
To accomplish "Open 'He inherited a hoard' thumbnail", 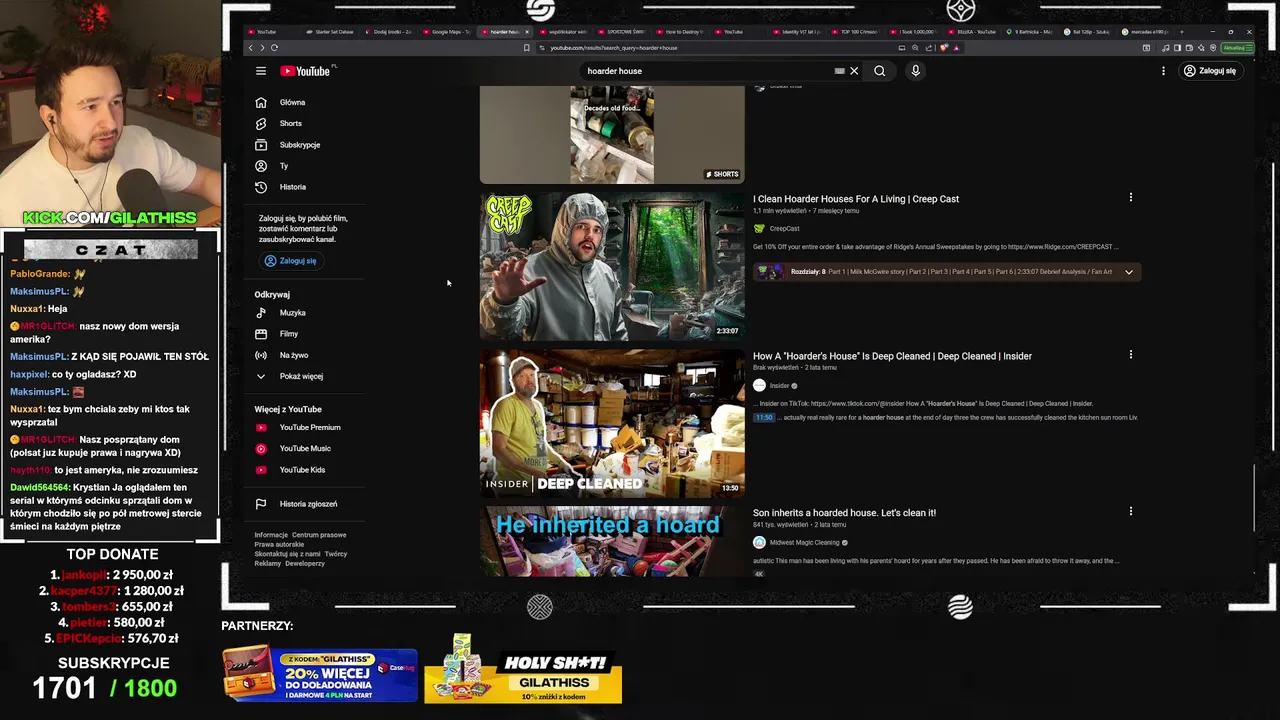I will click(x=612, y=541).
